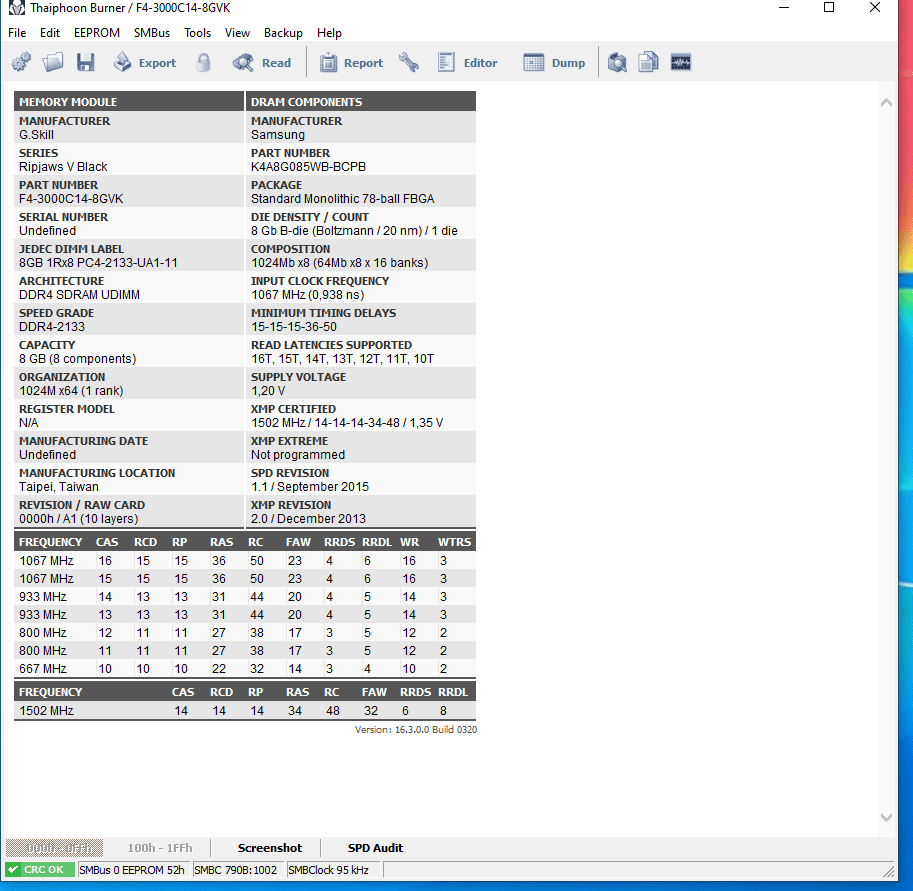
Task: Click the magnifier search icon in toolbar
Action: point(617,62)
